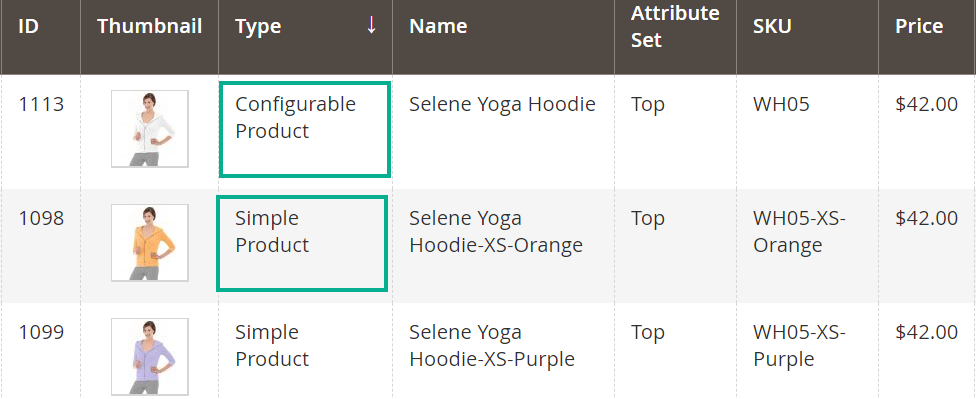Select the highlighted Simple Product cell

click(303, 243)
